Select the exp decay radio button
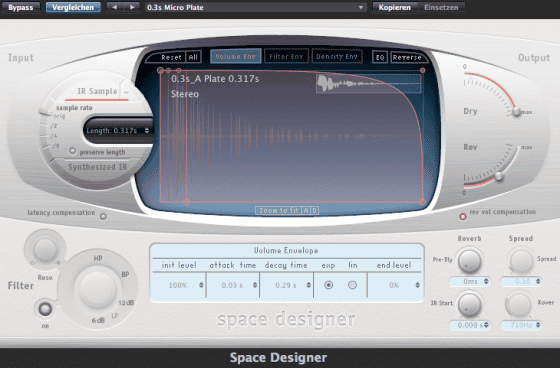 [328, 285]
